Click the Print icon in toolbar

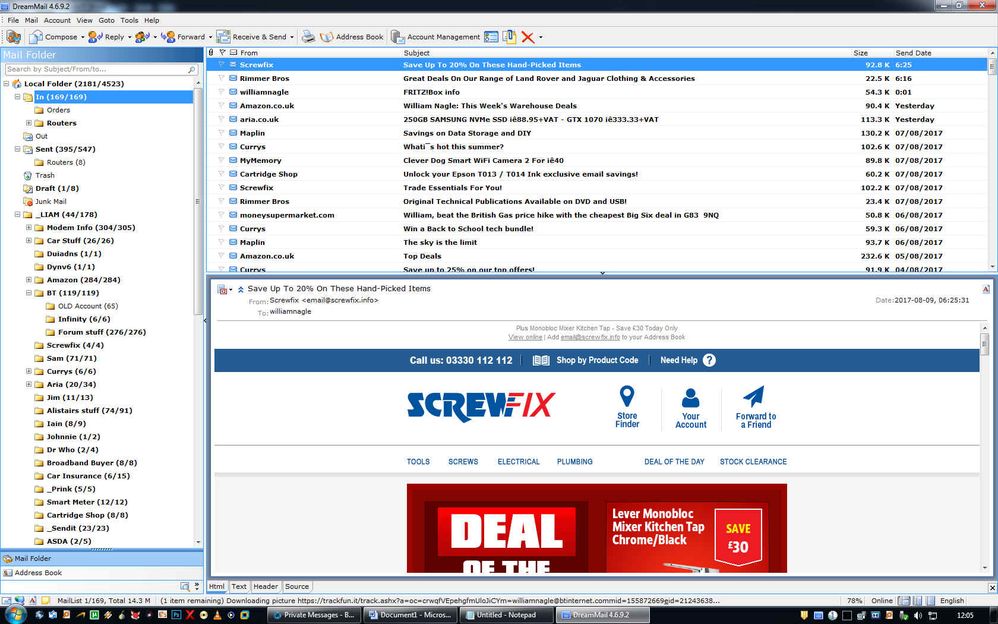308,37
